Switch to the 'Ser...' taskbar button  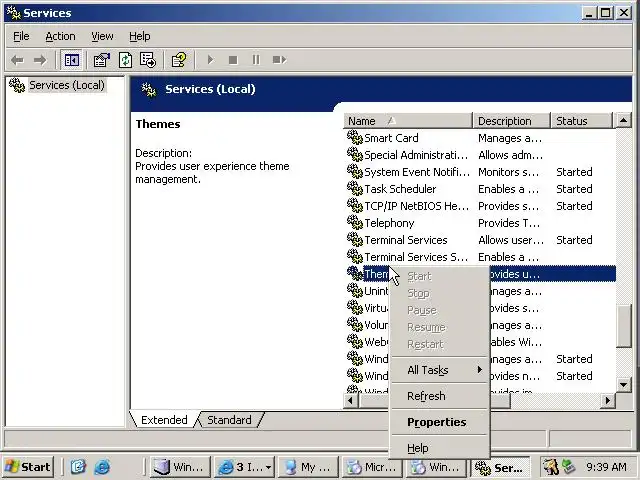pyautogui.click(x=500, y=467)
